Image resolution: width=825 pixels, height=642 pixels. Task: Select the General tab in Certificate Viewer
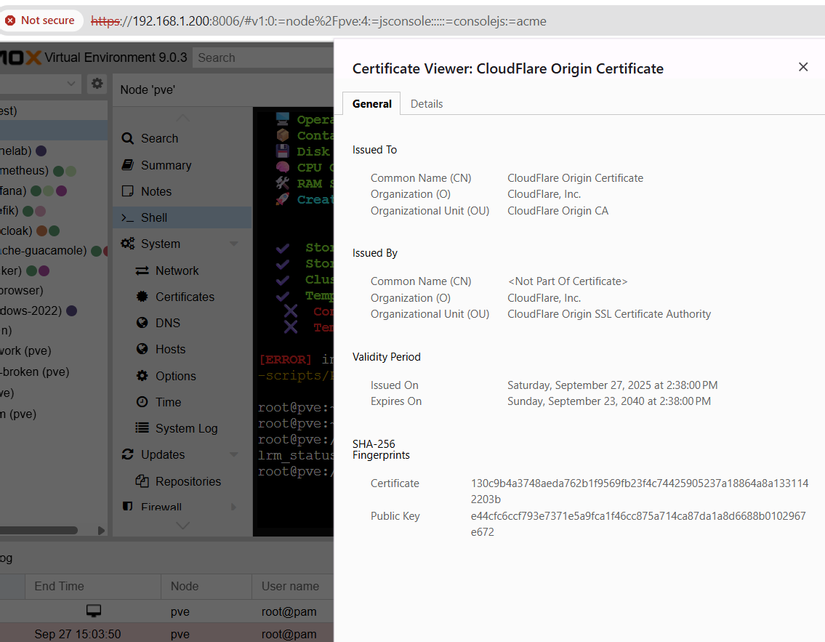click(x=371, y=104)
